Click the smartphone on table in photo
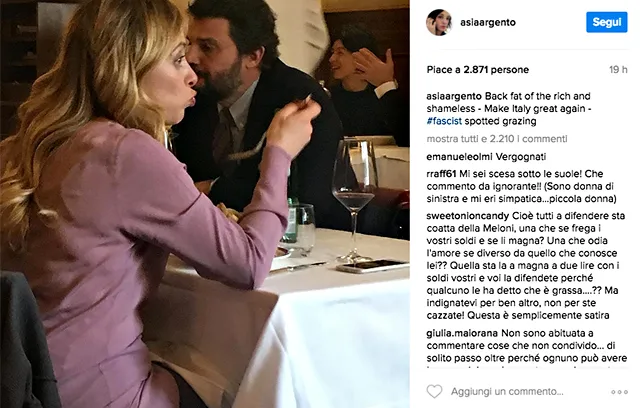 (x=372, y=266)
